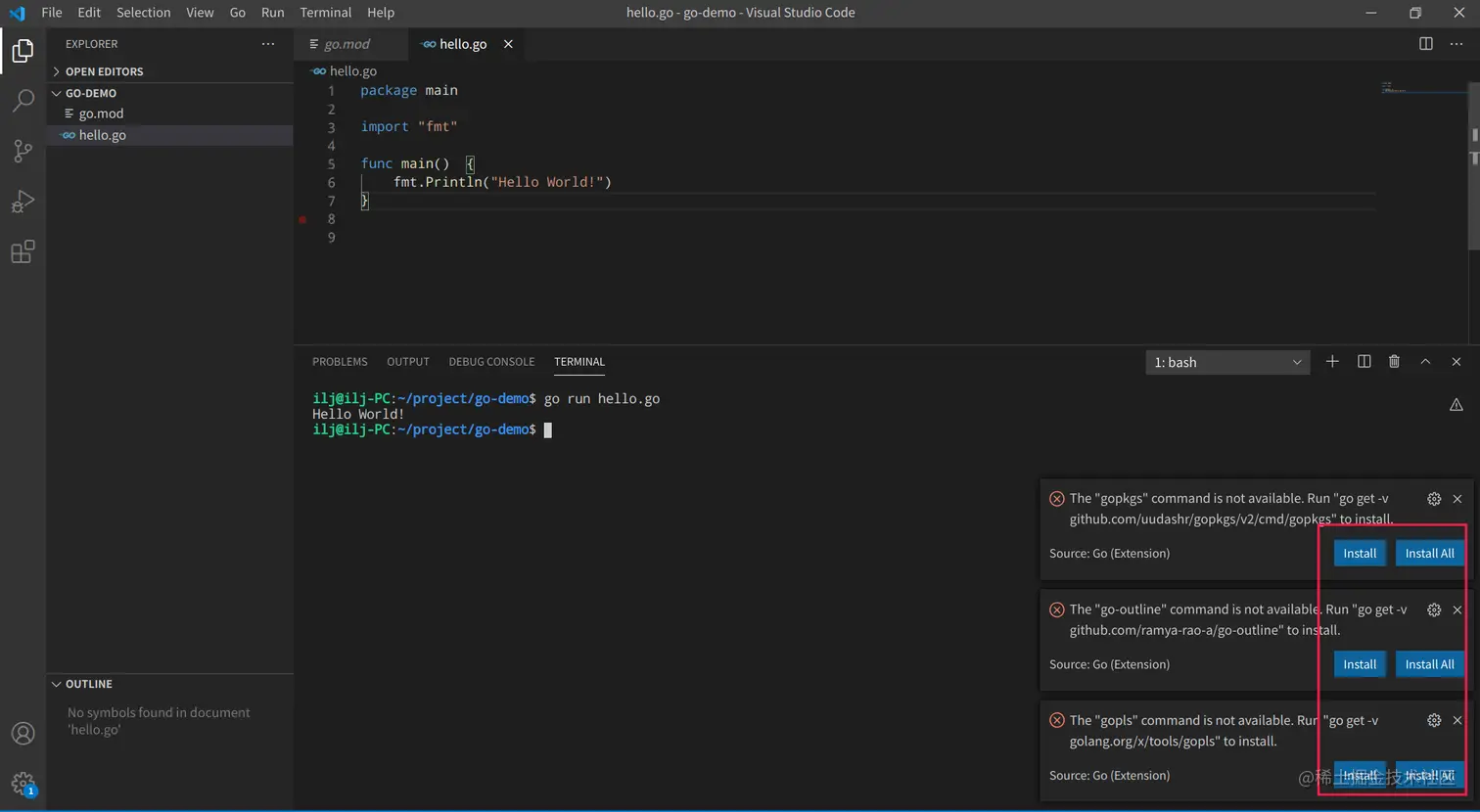The width and height of the screenshot is (1480, 812).
Task: Switch to the Debug Console tab
Action: tap(491, 362)
